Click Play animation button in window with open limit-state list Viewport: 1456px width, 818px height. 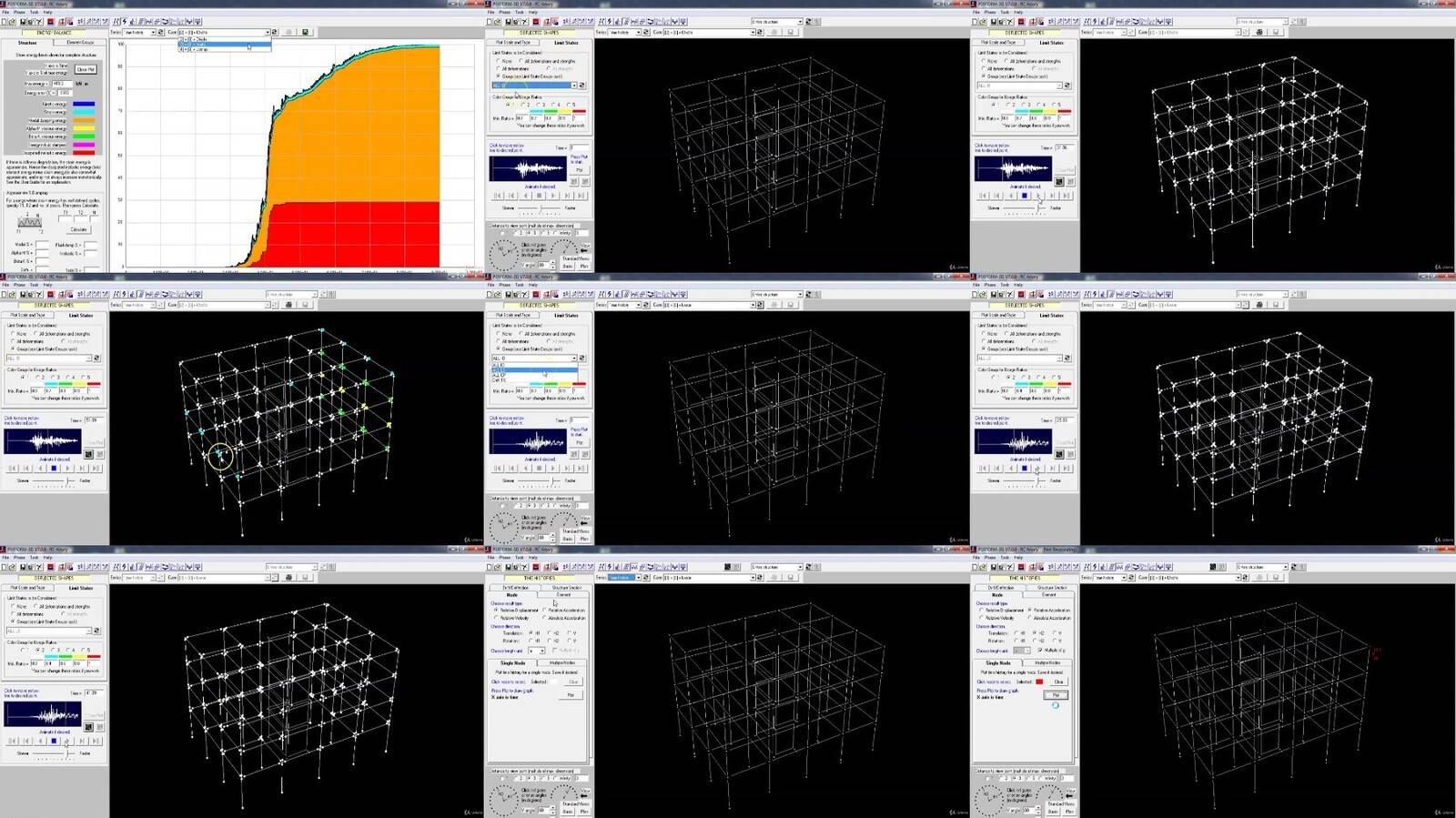pos(552,469)
